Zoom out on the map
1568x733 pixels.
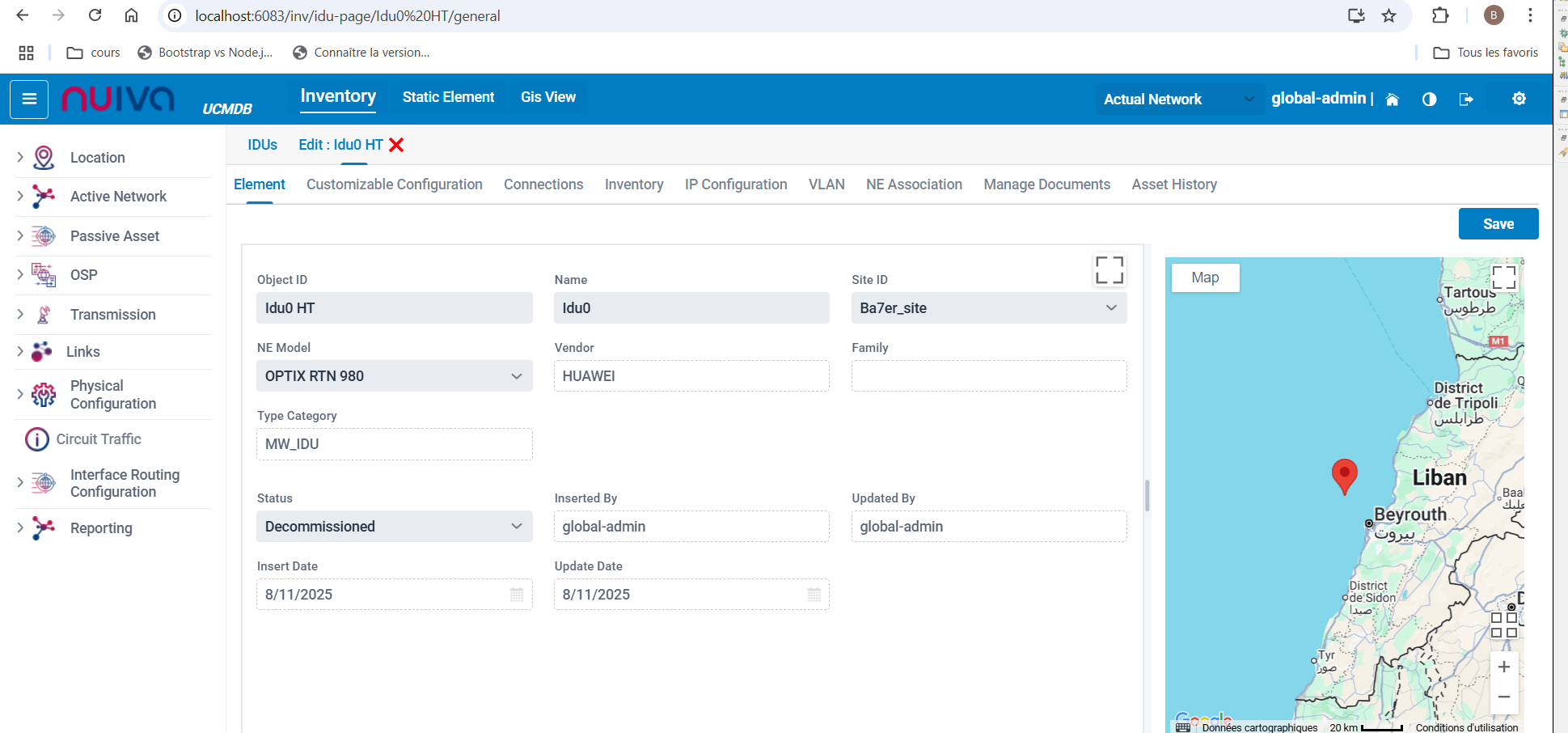[x=1503, y=697]
